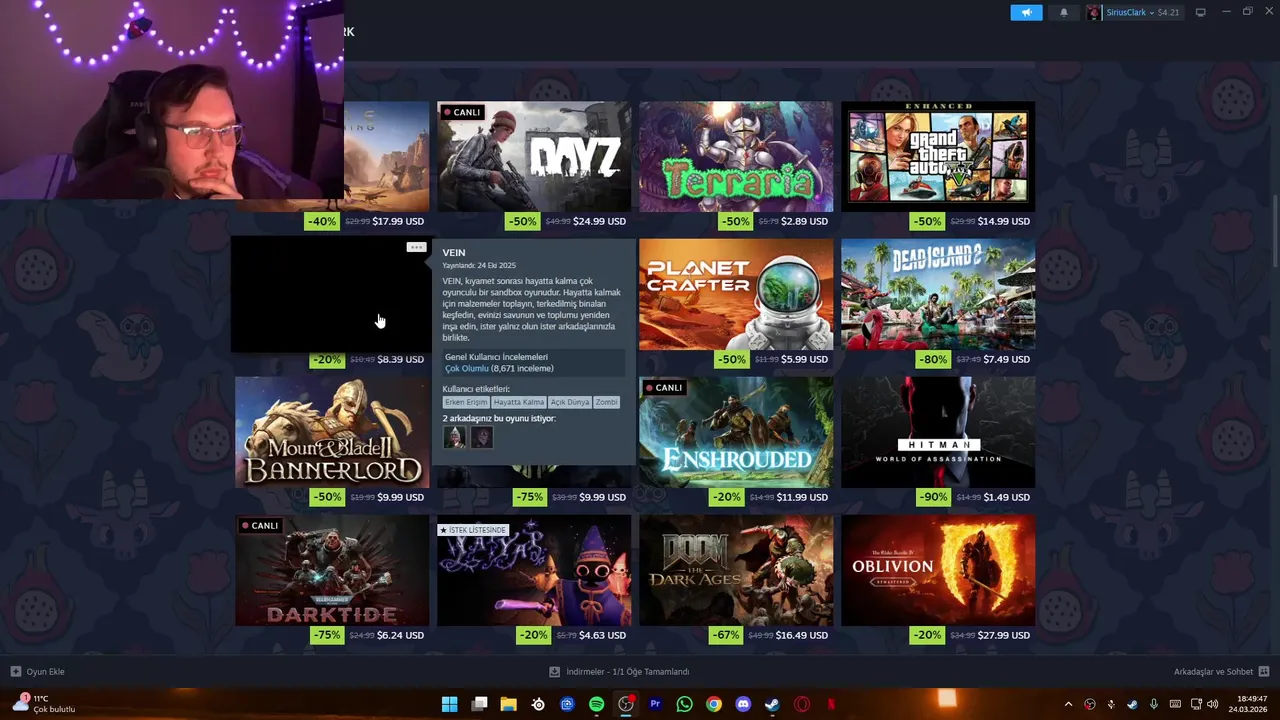Open Mount & Blade II Bannerlord card
The image size is (1280, 720).
(x=332, y=433)
